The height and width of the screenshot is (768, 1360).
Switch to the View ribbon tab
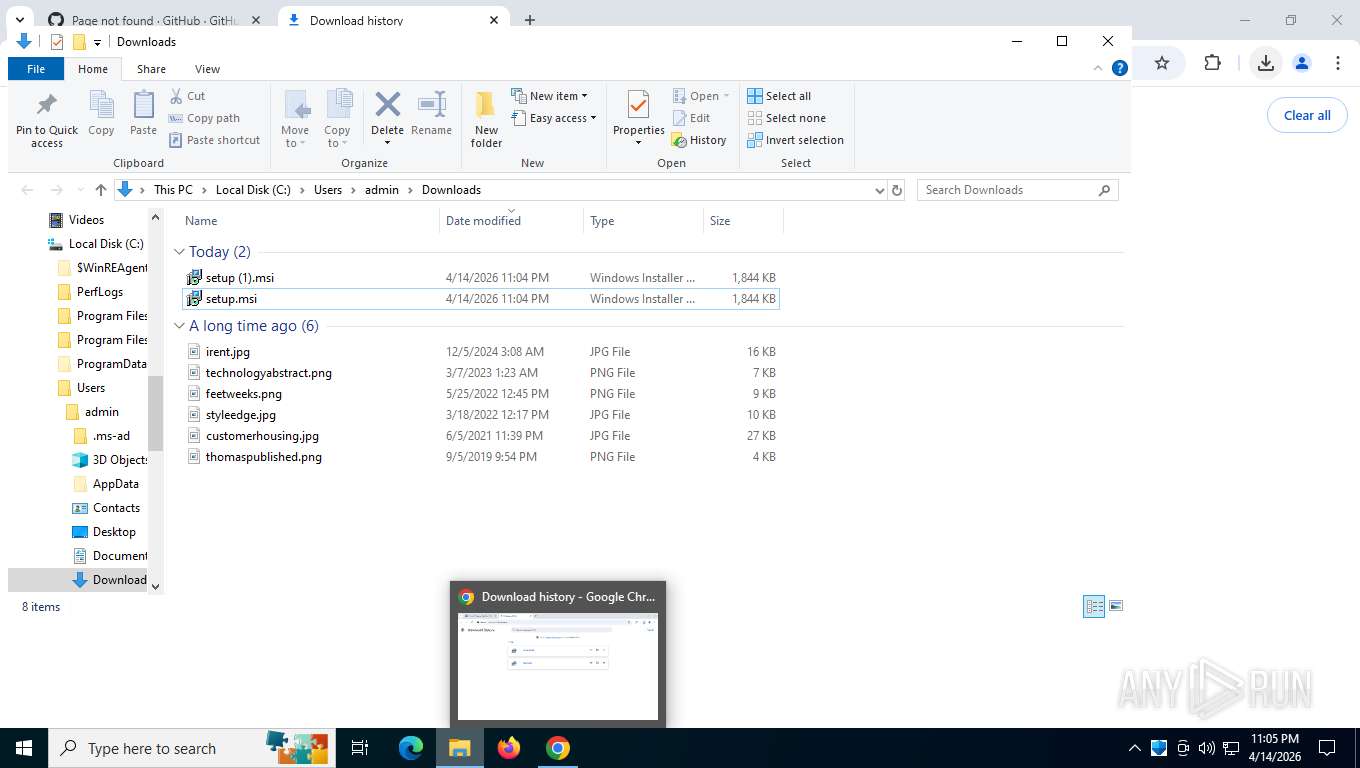207,69
